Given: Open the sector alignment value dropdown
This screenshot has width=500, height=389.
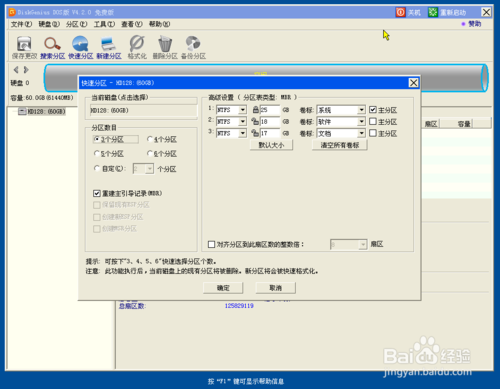Looking at the screenshot, I should tap(363, 245).
